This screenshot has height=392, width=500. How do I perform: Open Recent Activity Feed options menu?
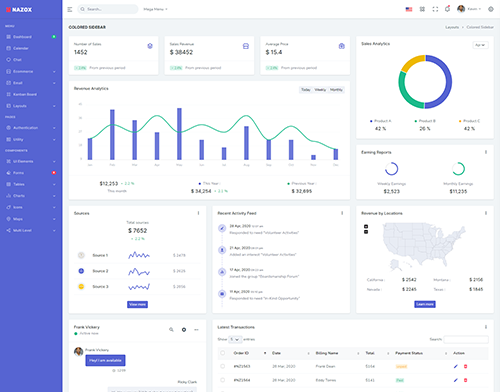[x=342, y=213]
